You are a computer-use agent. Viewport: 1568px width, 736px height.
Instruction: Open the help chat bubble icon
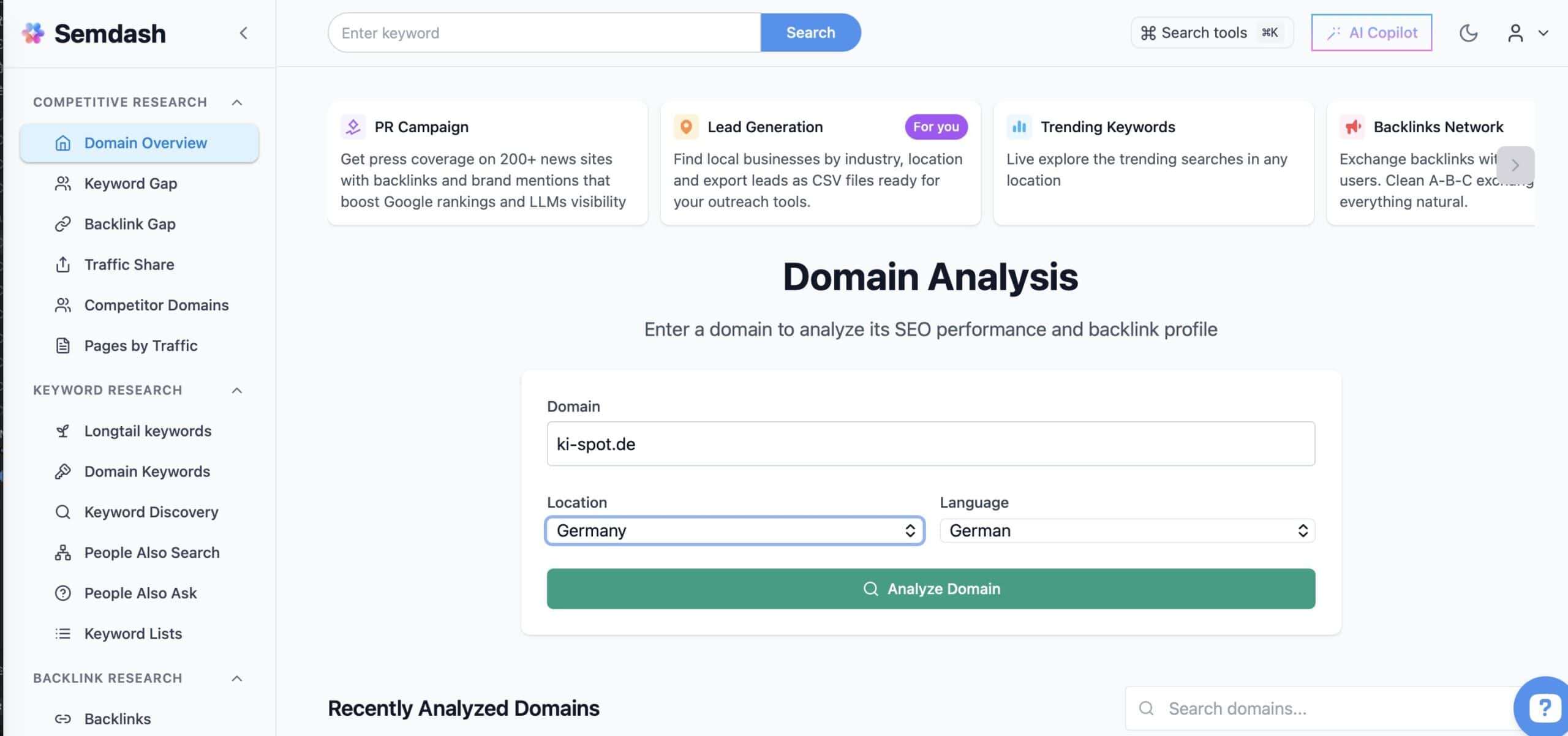1543,708
